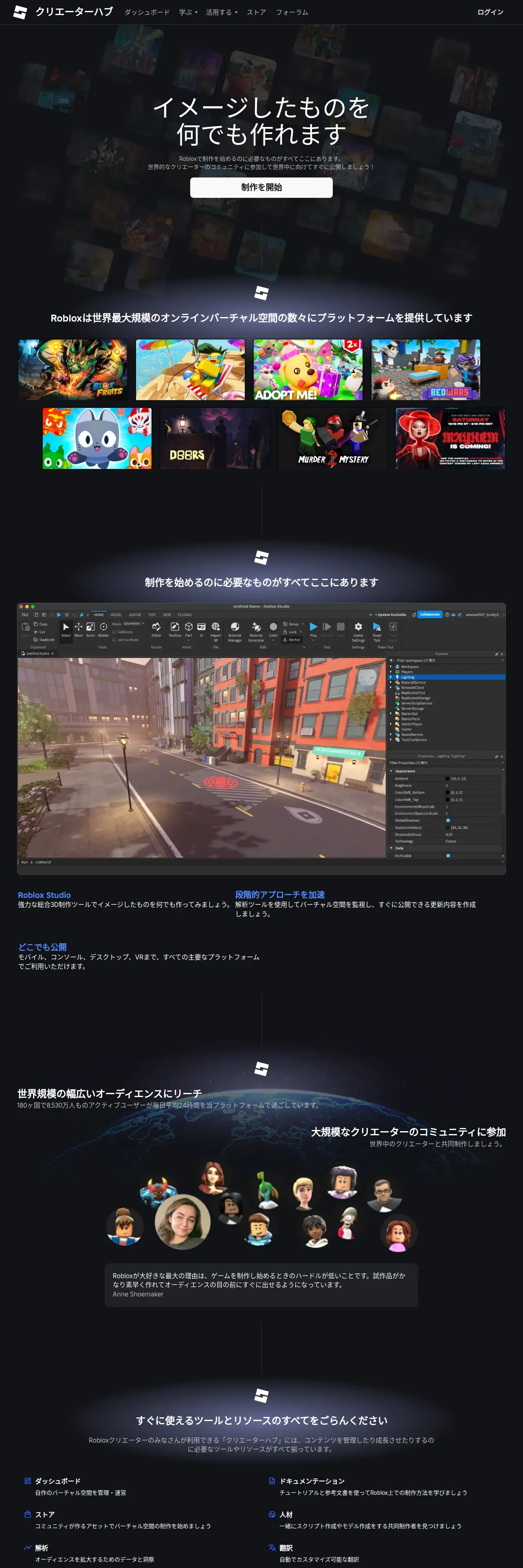523x1568 pixels.
Task: Open the 解析 resource link
Action: click(42, 1548)
